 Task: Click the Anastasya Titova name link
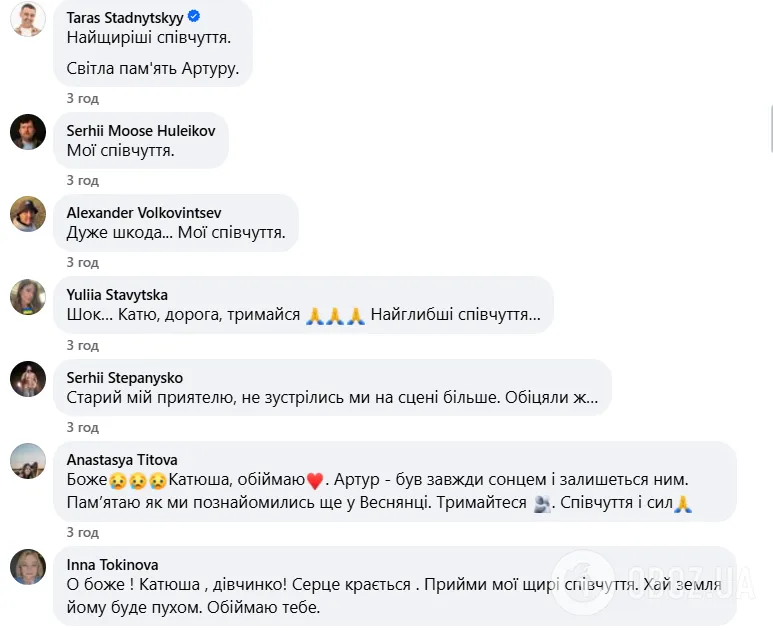pyautogui.click(x=122, y=459)
